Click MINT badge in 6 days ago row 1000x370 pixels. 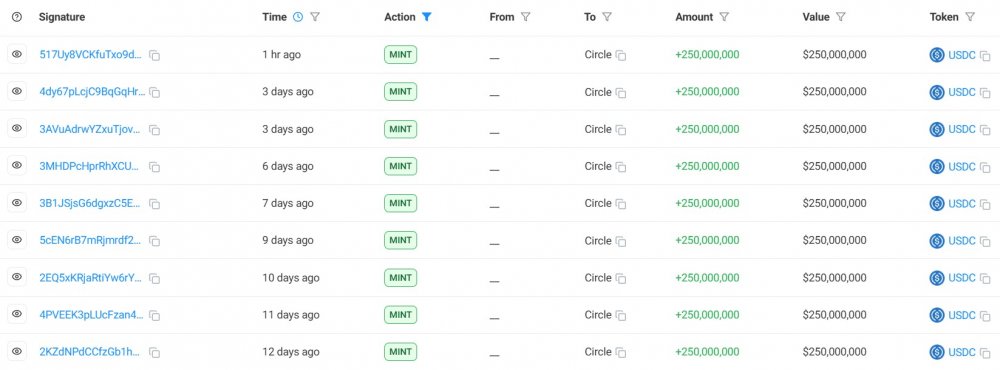pos(401,166)
